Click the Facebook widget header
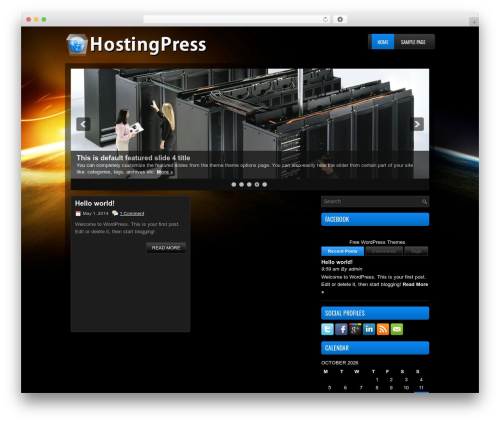Screen dimensions: 500x423 [375, 219]
